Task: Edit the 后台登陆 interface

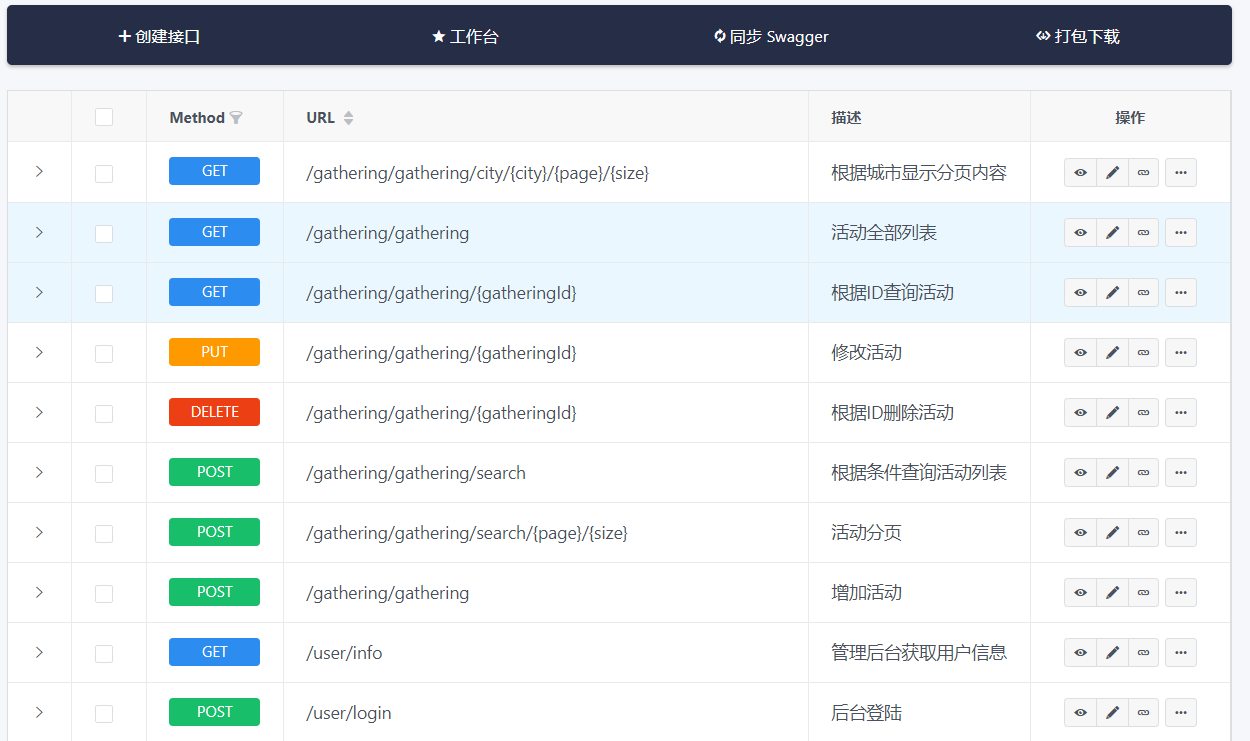Action: (1112, 712)
